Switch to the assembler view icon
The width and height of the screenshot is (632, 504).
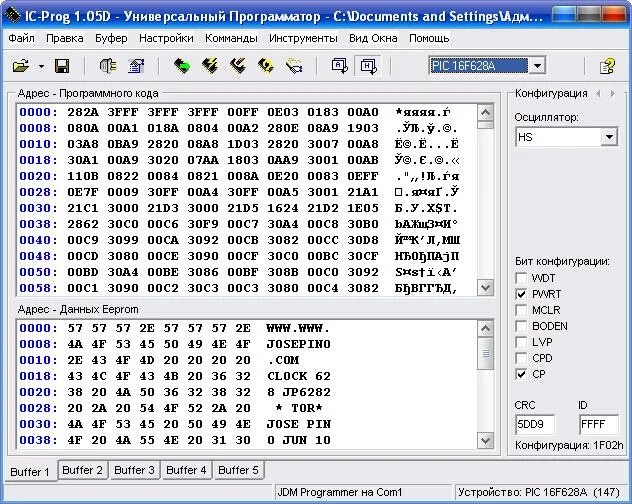tap(339, 66)
